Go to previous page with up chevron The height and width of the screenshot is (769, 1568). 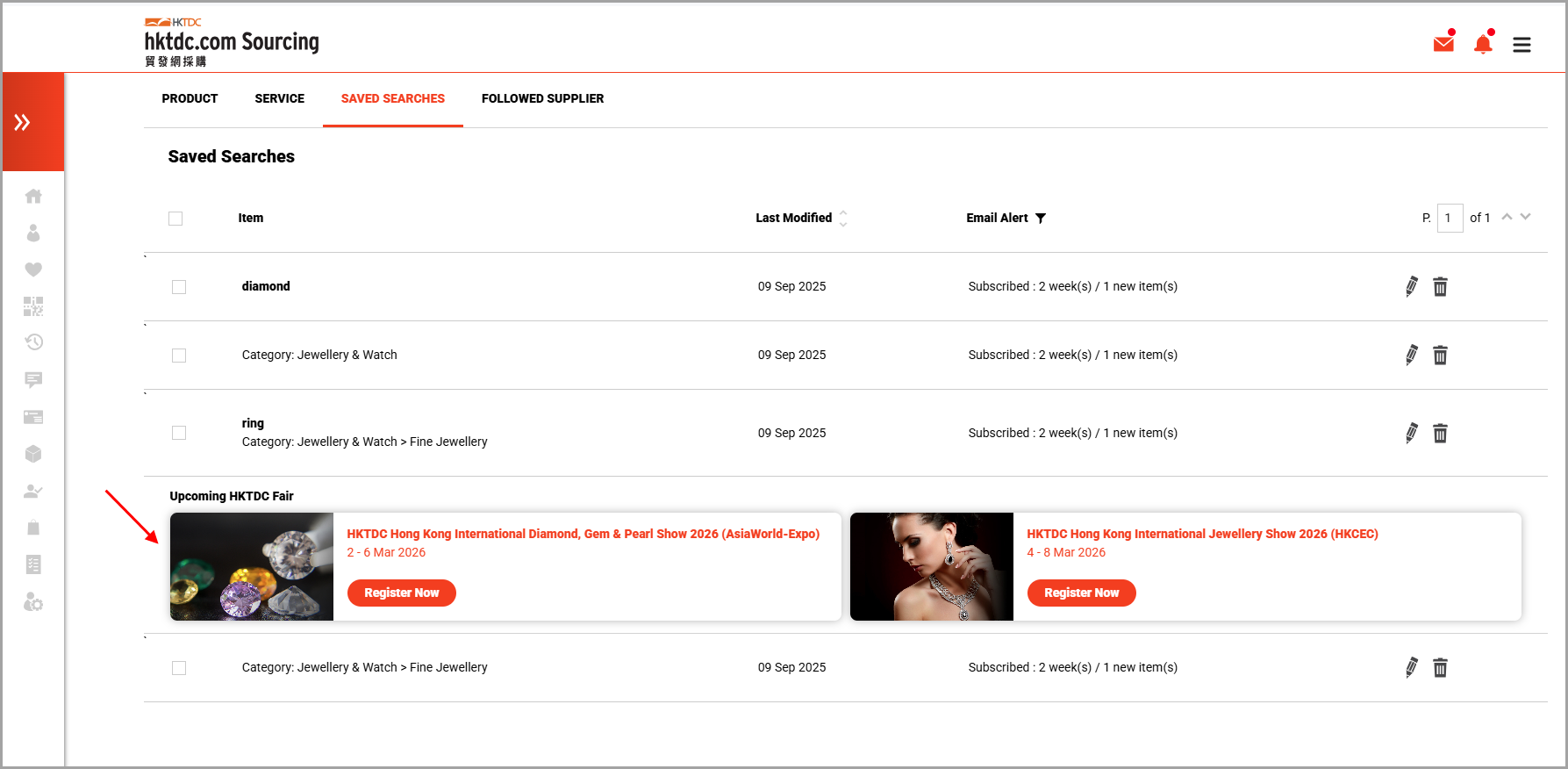(1507, 217)
